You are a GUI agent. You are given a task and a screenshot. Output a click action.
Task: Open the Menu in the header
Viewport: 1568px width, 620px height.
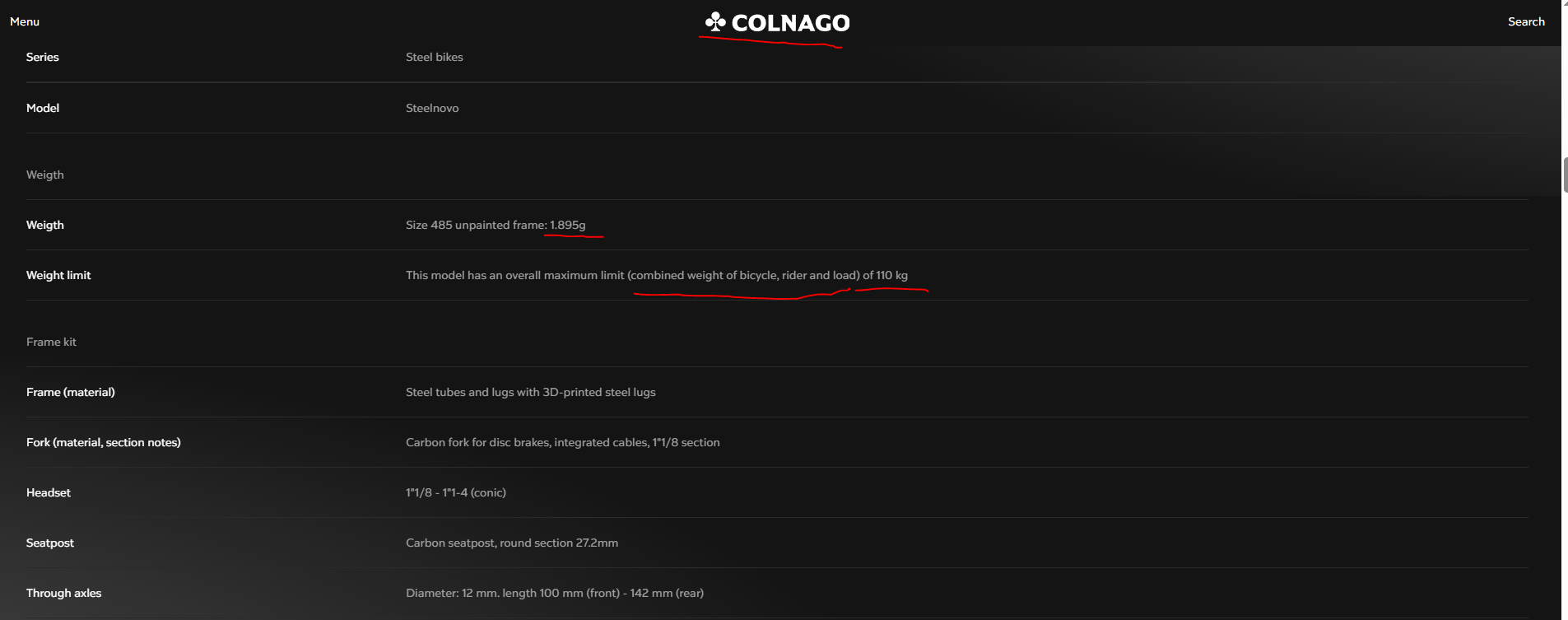(25, 21)
